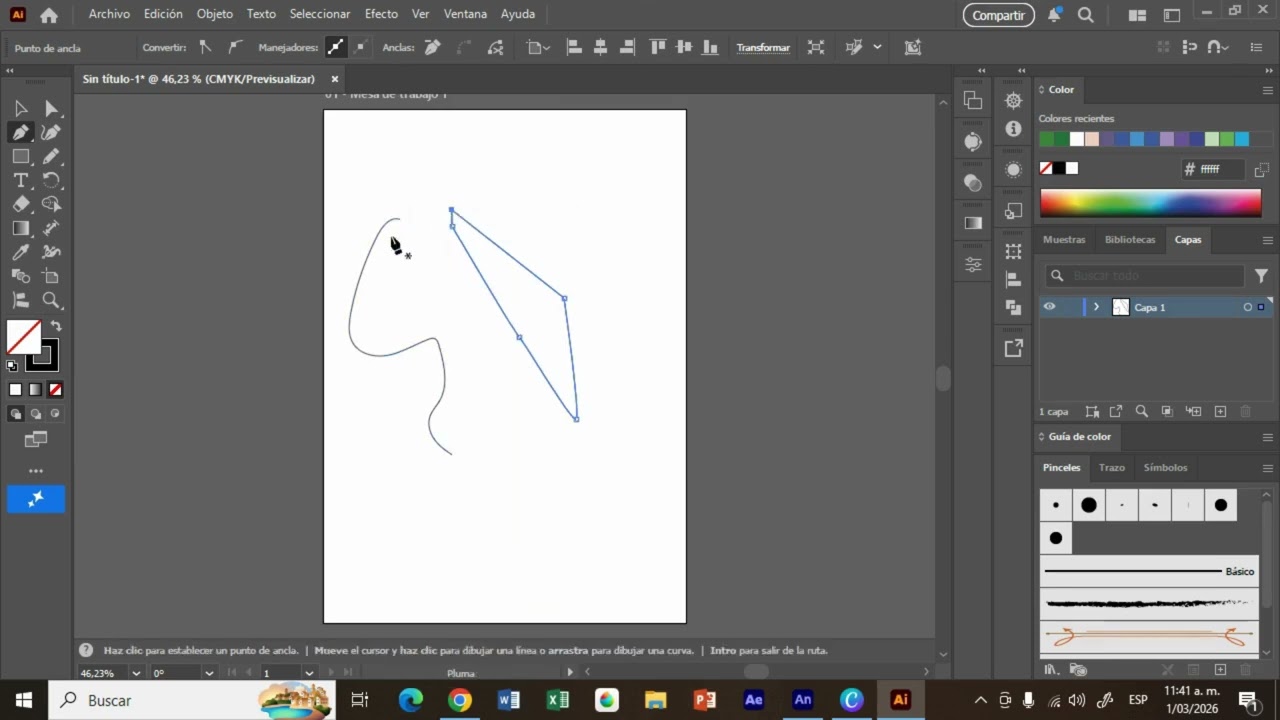
Task: Open the Color panel options menu
Action: [1267, 90]
